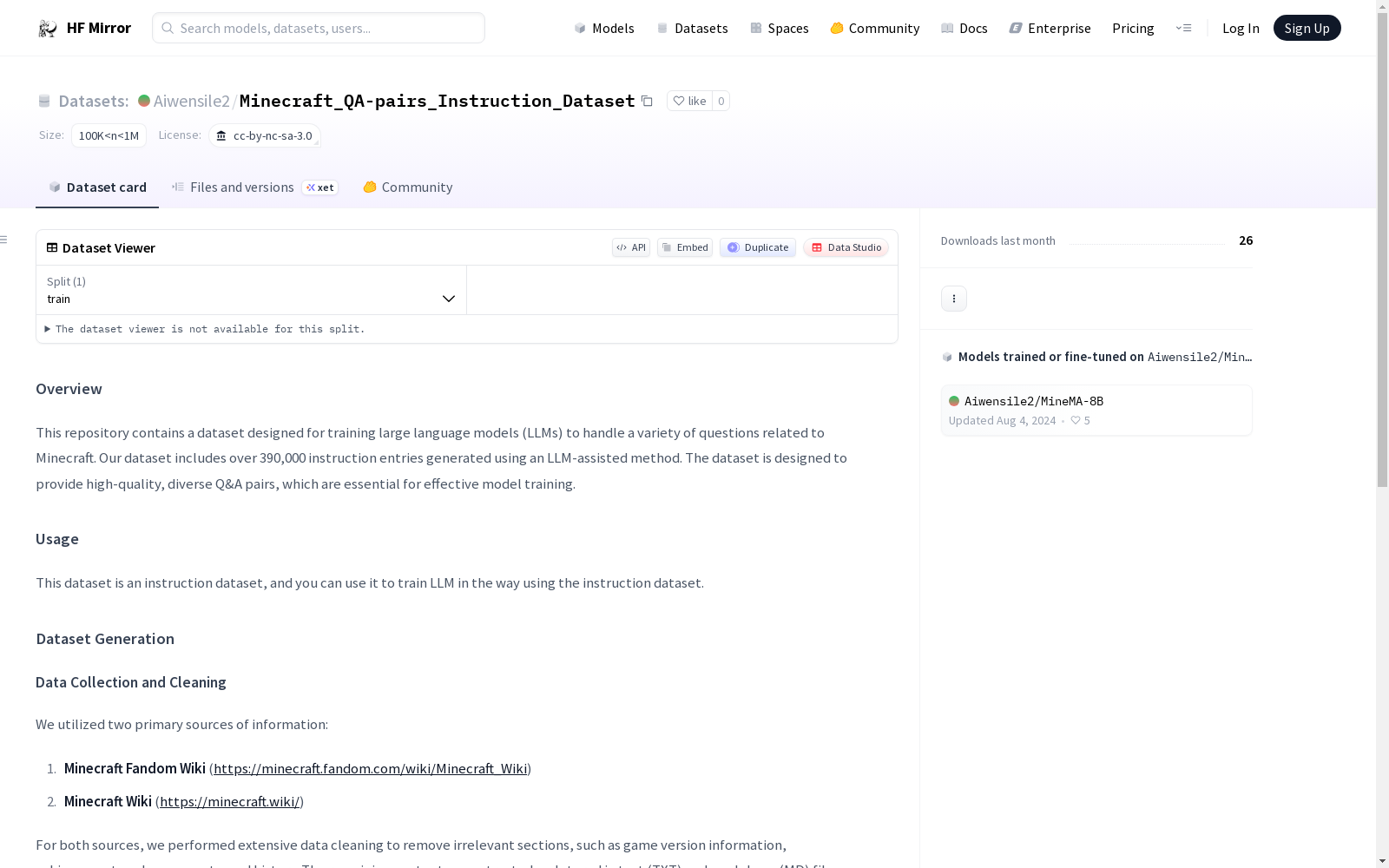Open Enterprise in the top navigation
1389x868 pixels.
click(x=1050, y=28)
